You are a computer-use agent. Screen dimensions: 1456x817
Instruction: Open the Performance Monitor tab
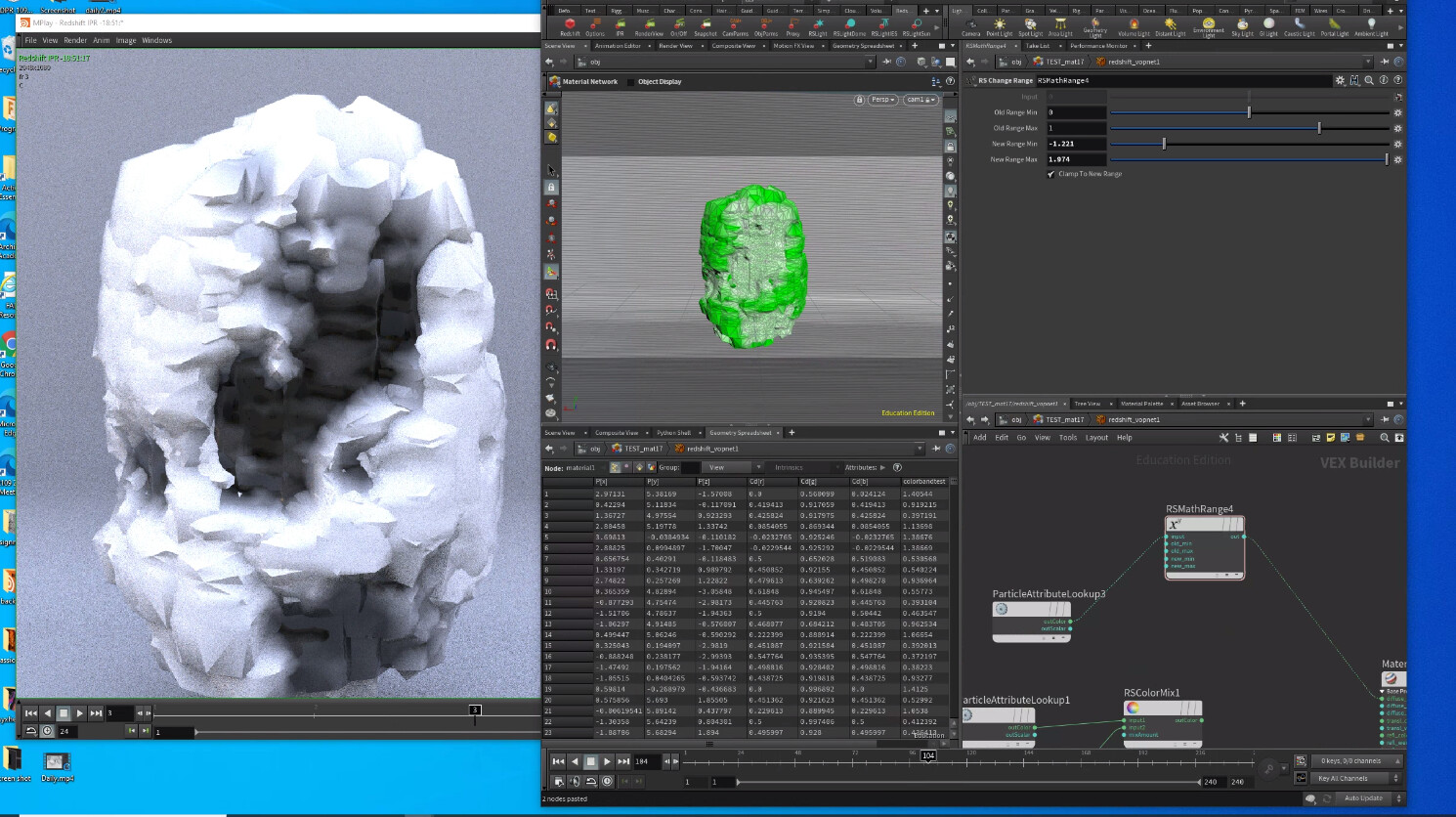(x=1101, y=45)
